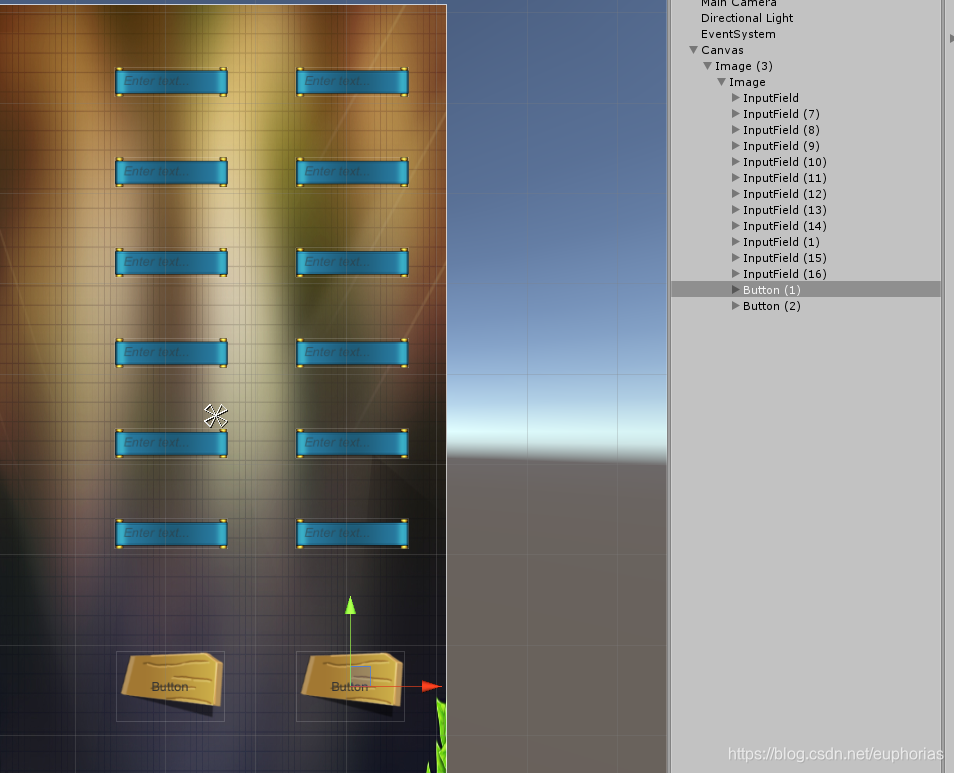Image resolution: width=954 pixels, height=773 pixels.
Task: Select InputField (15) in hierarchy
Action: click(x=784, y=258)
